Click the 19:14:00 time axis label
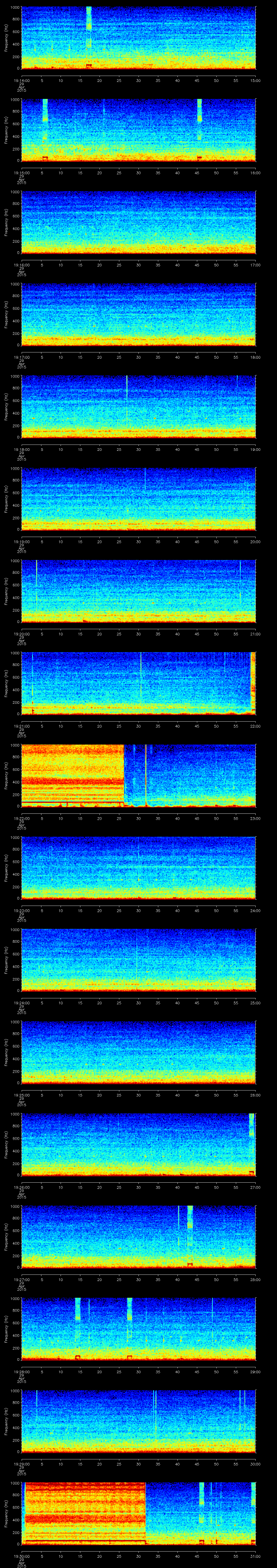 (x=21, y=80)
